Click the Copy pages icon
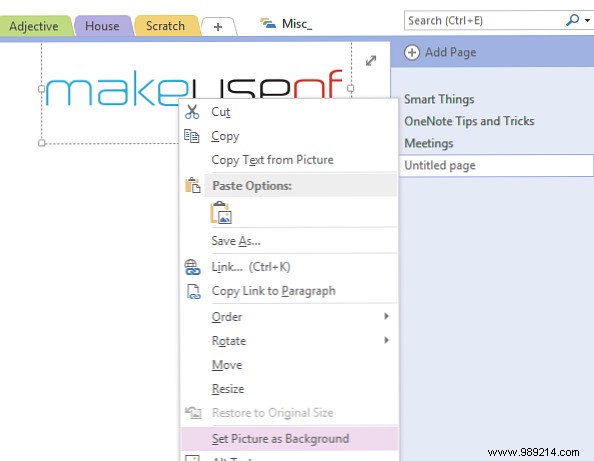The width and height of the screenshot is (594, 461). (192, 136)
